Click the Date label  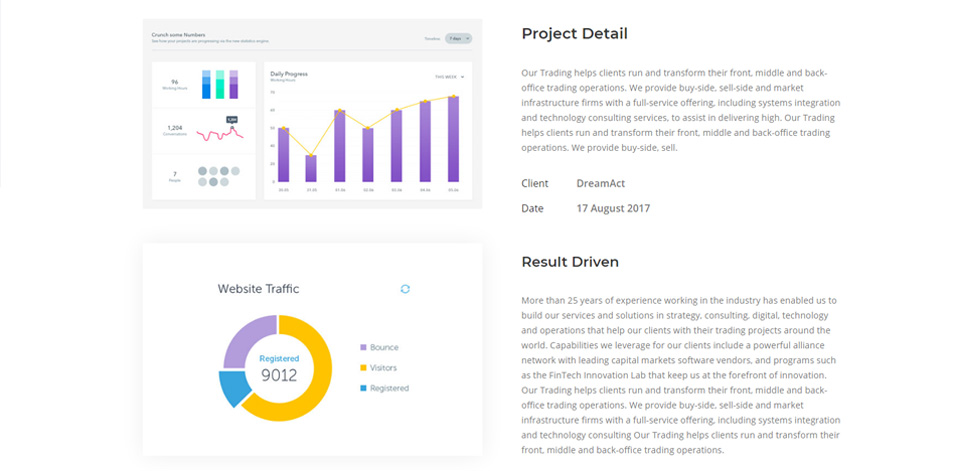[x=532, y=209]
